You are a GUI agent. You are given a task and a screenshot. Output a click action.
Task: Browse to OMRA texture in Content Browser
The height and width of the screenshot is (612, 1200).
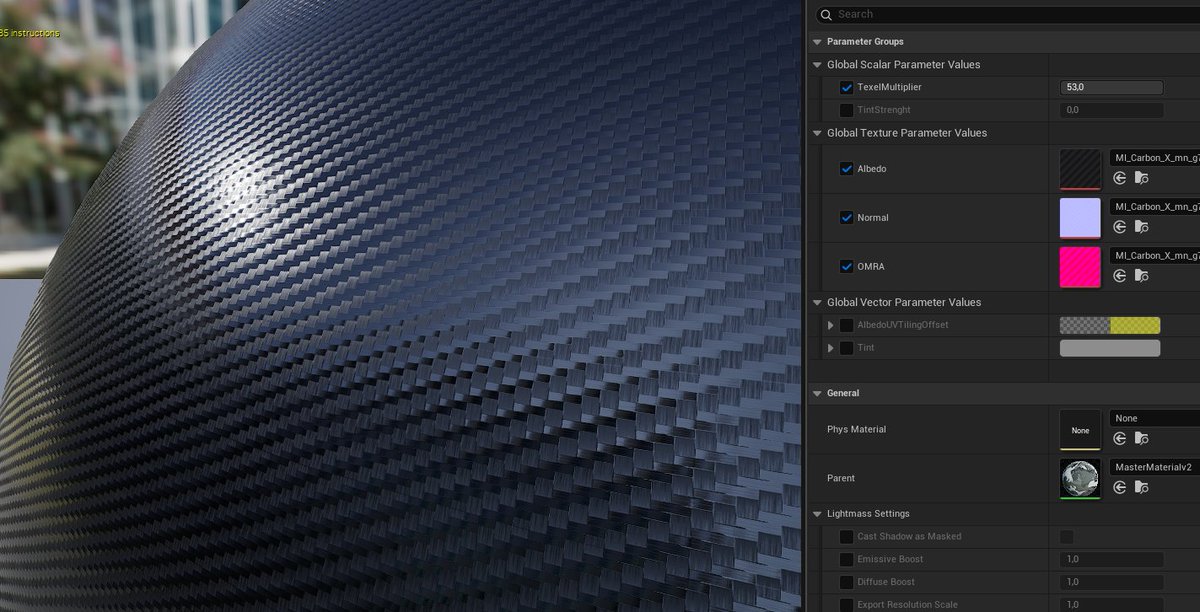coord(1141,276)
